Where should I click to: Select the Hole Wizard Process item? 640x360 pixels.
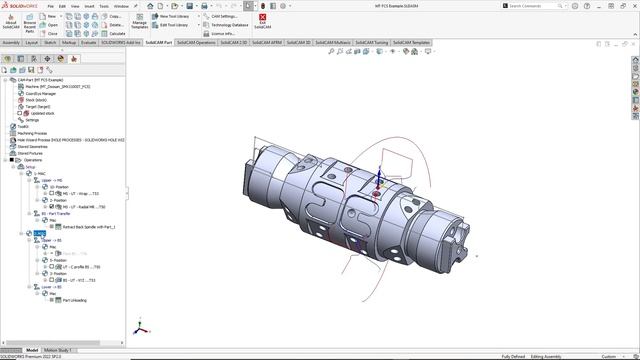point(70,140)
